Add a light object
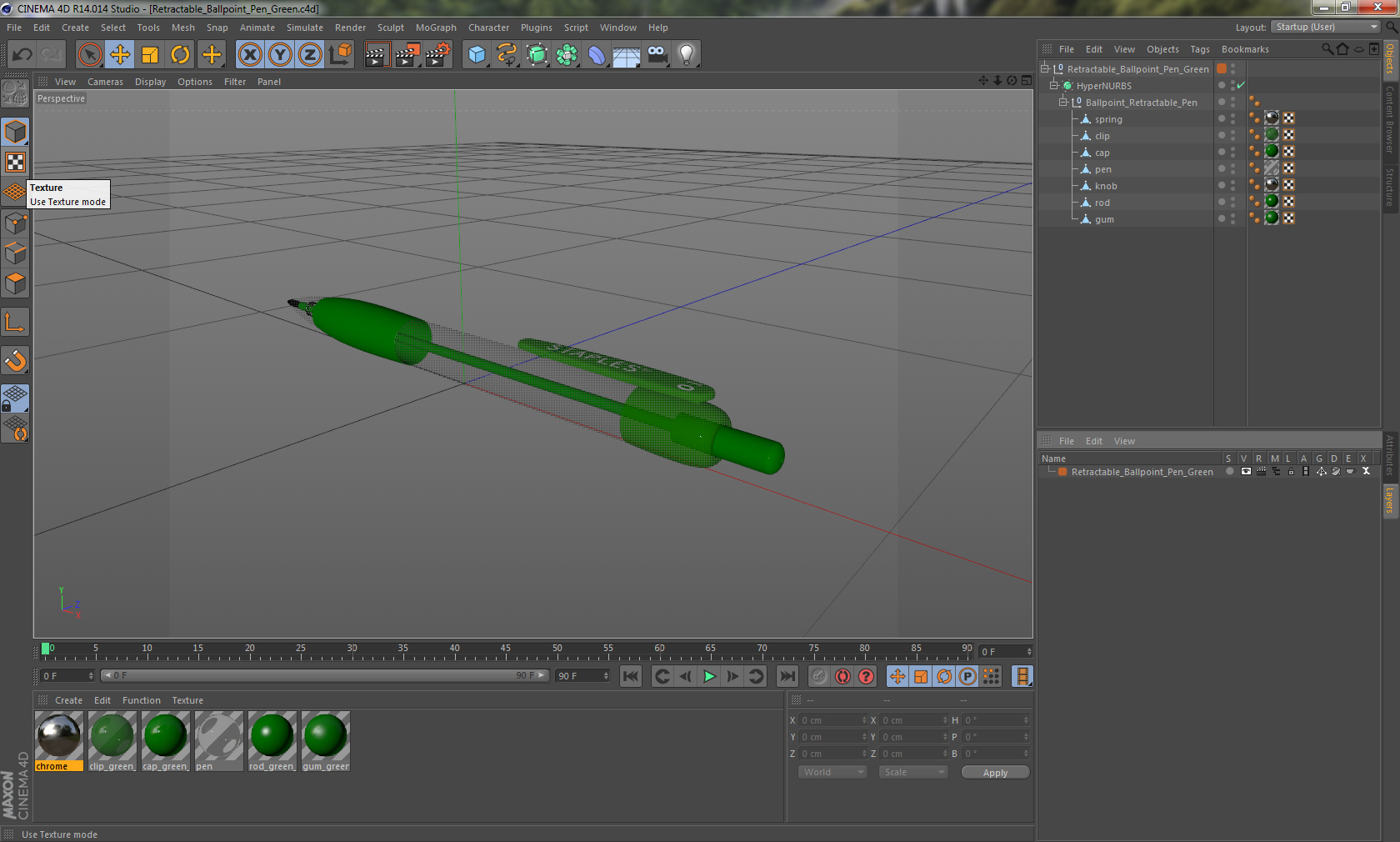Image resolution: width=1400 pixels, height=842 pixels. (x=687, y=55)
